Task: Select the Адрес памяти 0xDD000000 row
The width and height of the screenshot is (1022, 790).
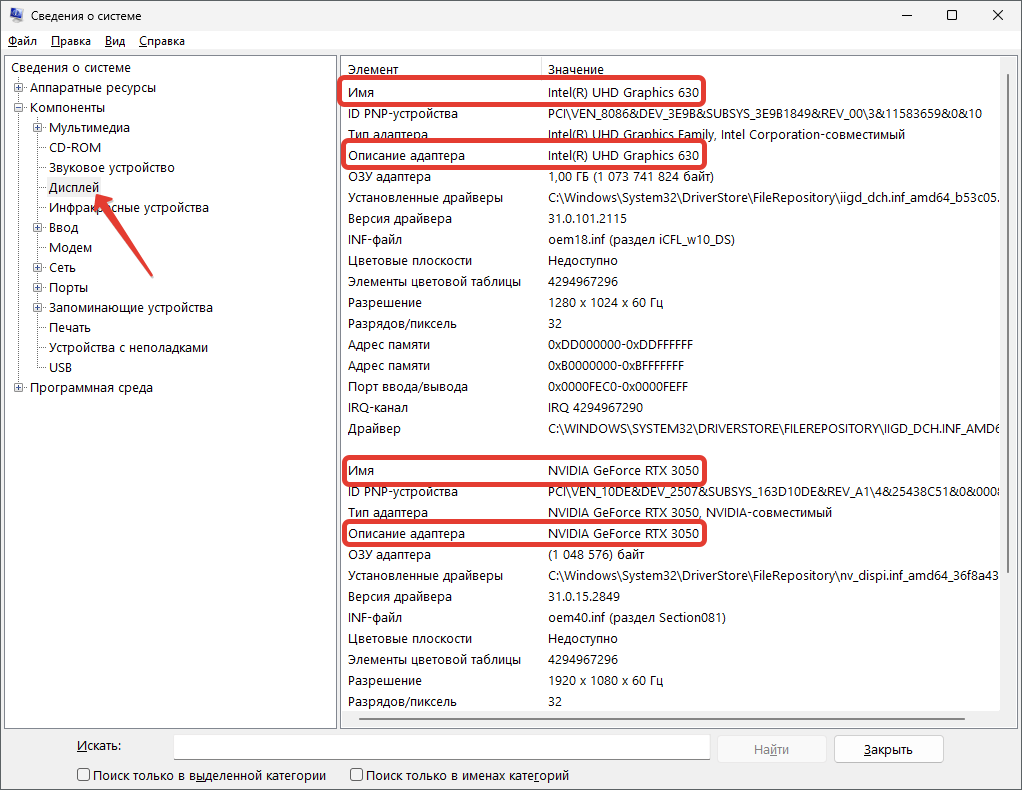Action: pyautogui.click(x=671, y=344)
